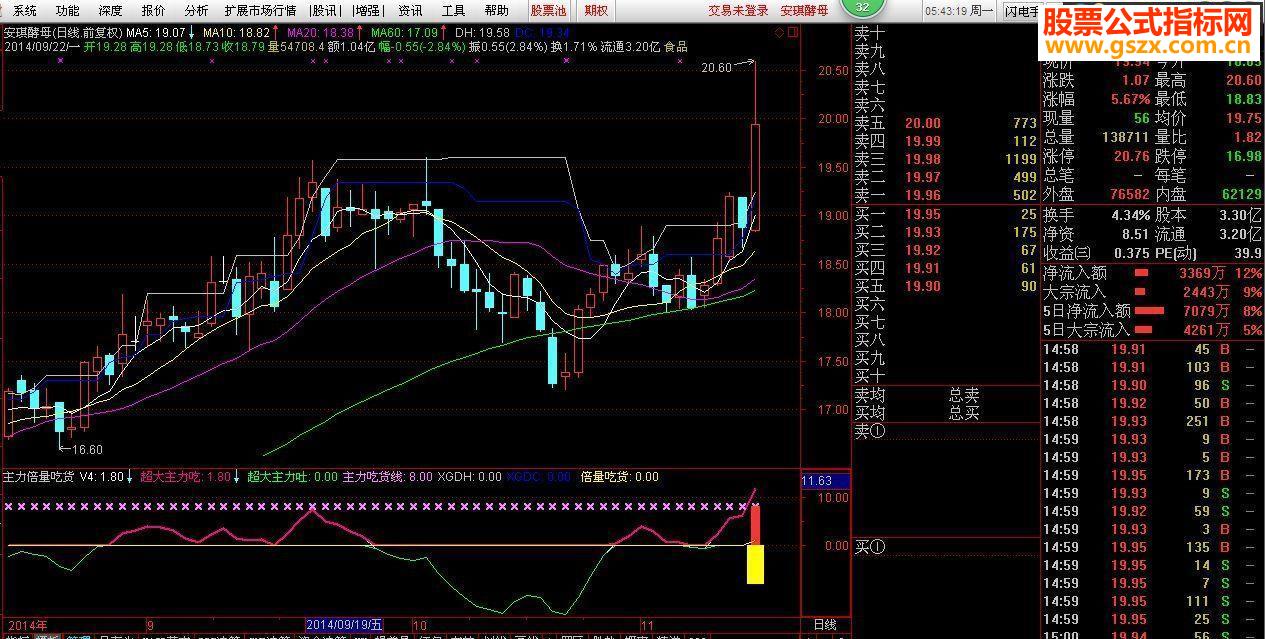Select the 卖四 row at price 19.99

coord(945,141)
